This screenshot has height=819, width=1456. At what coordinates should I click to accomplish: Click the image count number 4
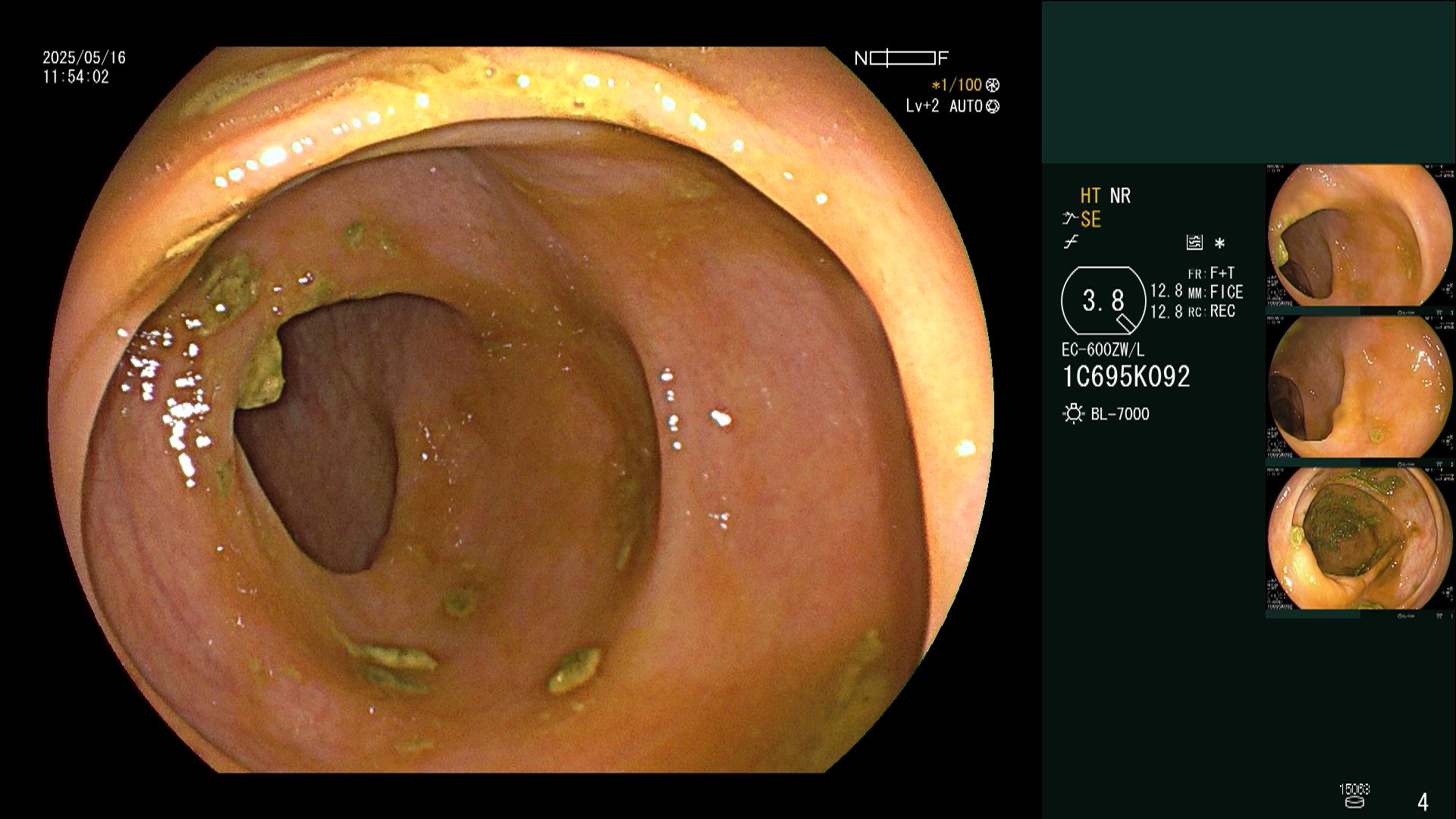1423,802
